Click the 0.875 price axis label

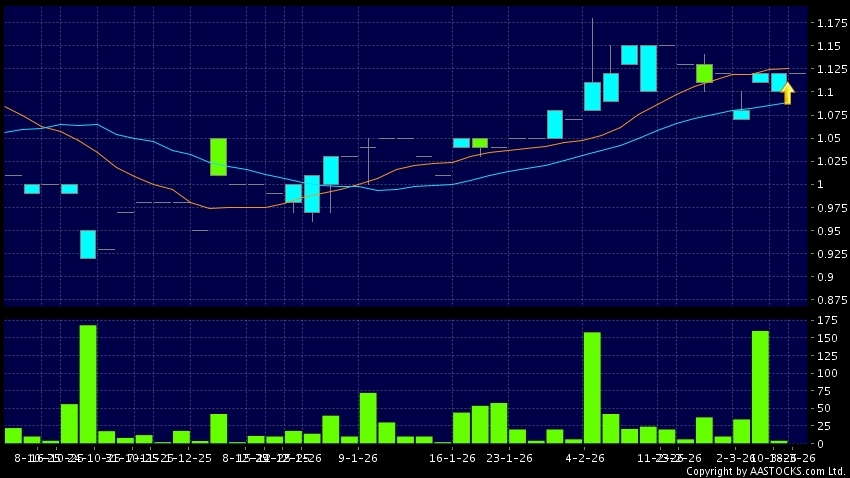(x=828, y=300)
